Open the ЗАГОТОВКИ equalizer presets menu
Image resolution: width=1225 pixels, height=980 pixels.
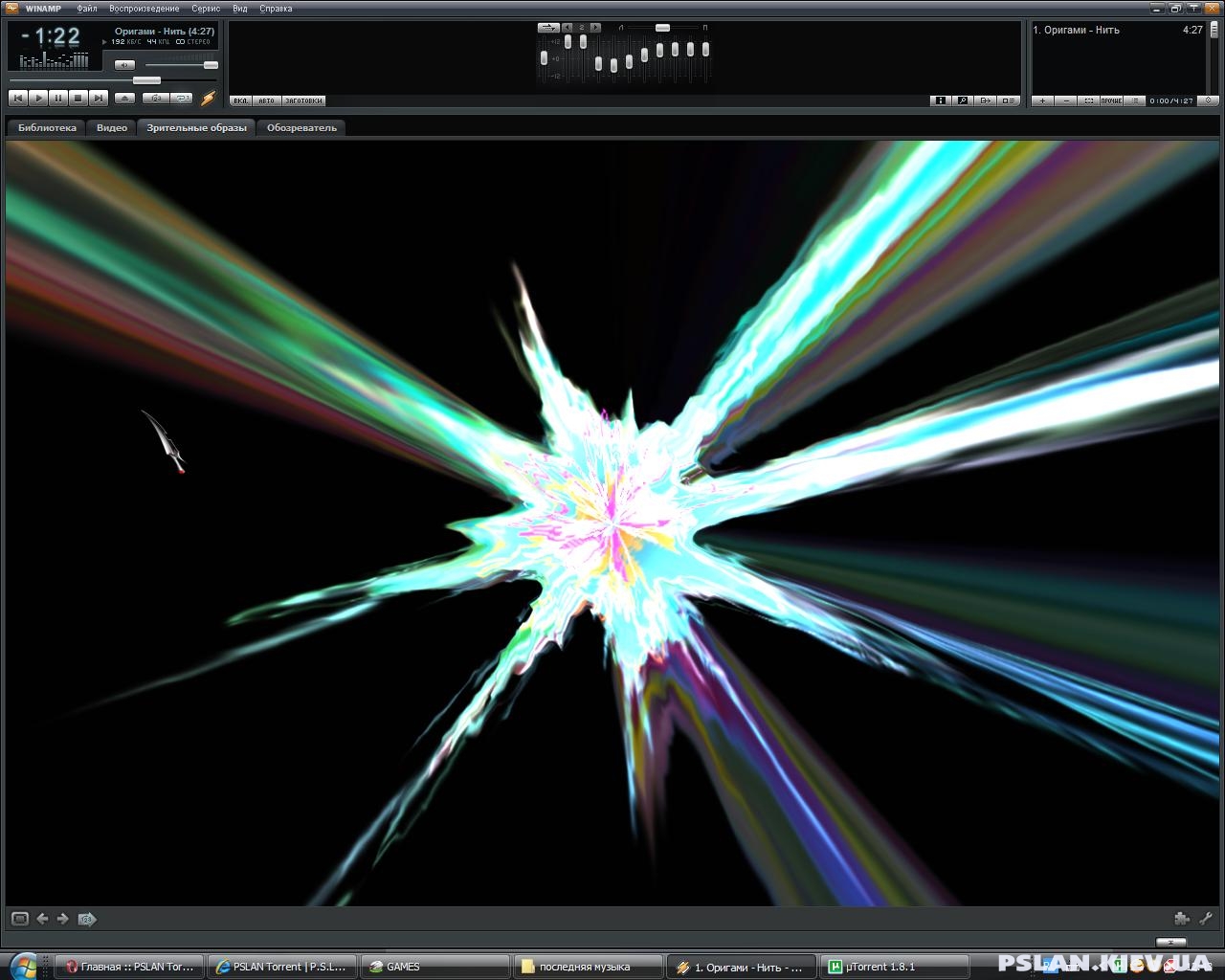point(303,100)
